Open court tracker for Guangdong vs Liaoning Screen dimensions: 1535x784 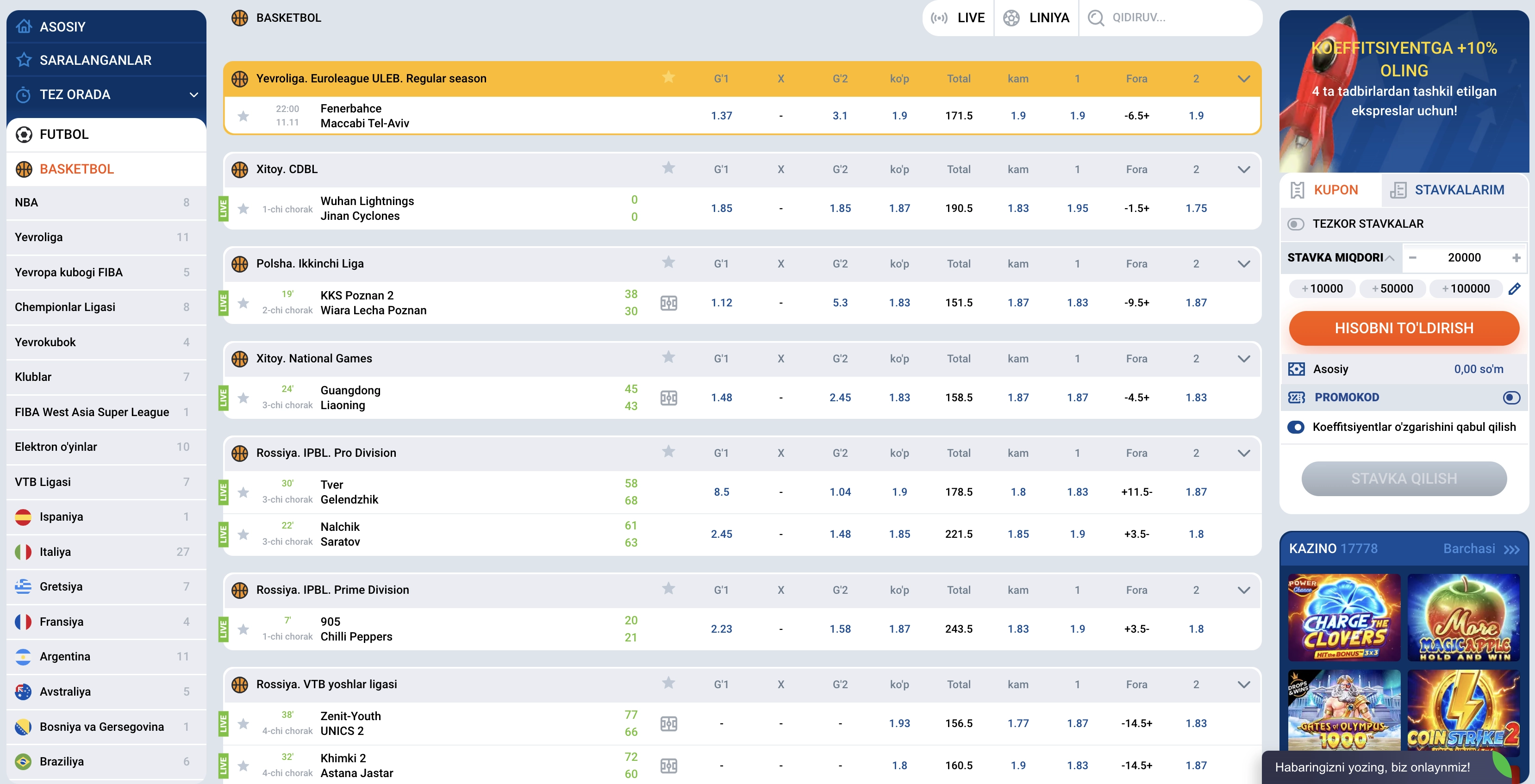668,398
